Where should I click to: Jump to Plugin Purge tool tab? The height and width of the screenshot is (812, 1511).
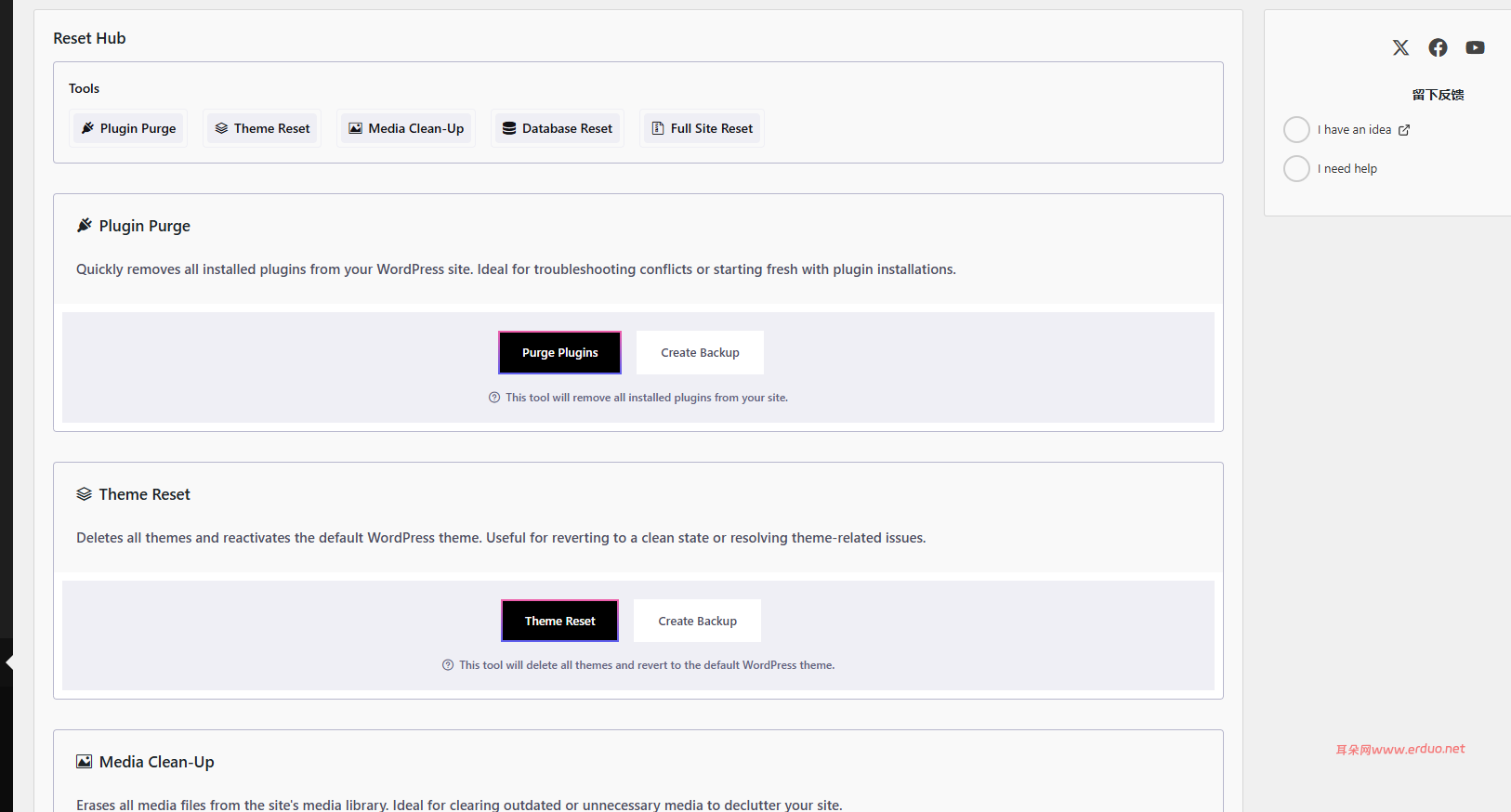(129, 128)
